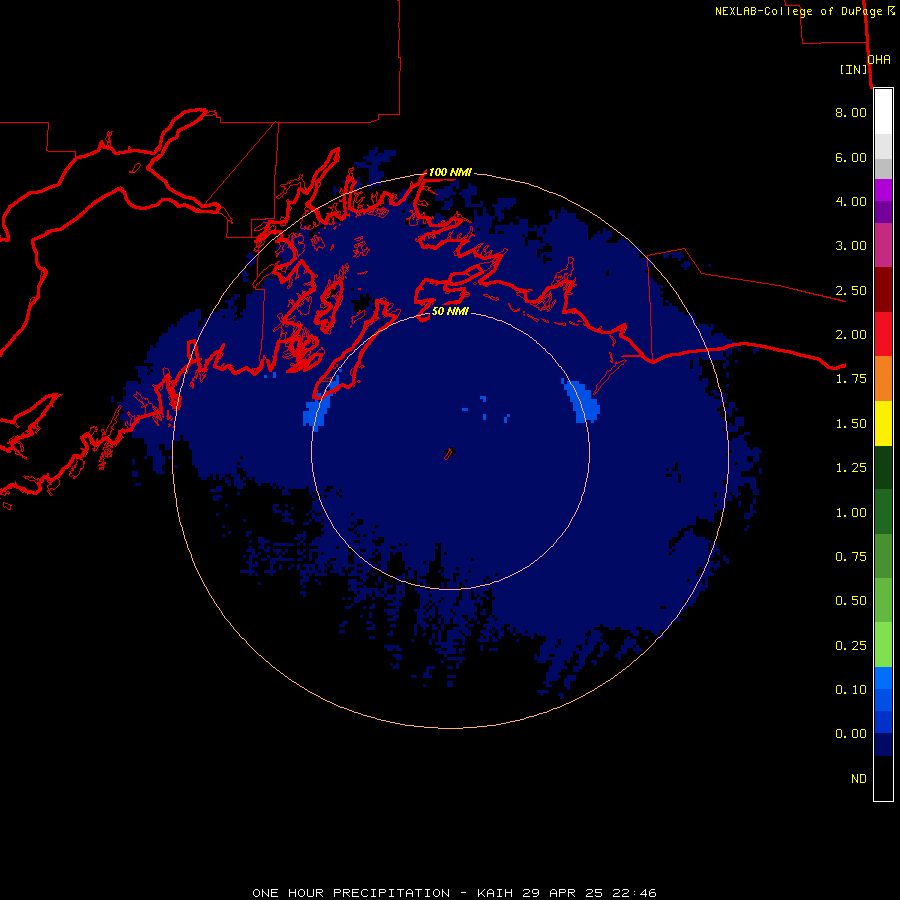Pick the black ND swatch

(x=883, y=778)
